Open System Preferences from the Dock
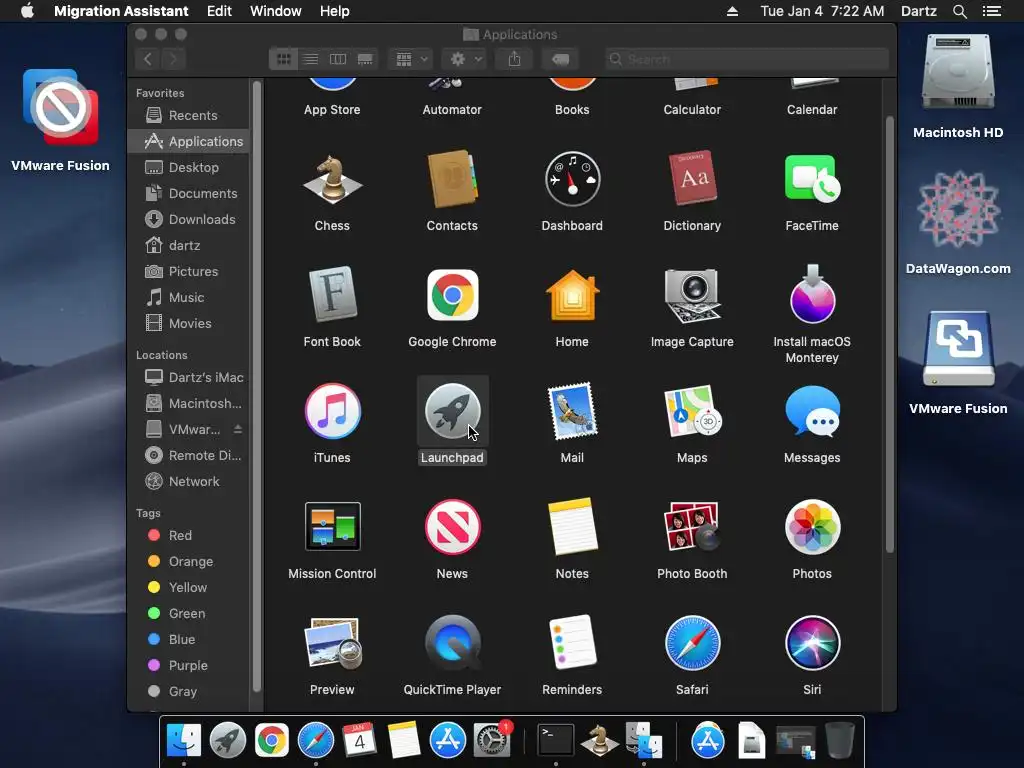Screen dimensions: 1024x768 tap(492, 741)
